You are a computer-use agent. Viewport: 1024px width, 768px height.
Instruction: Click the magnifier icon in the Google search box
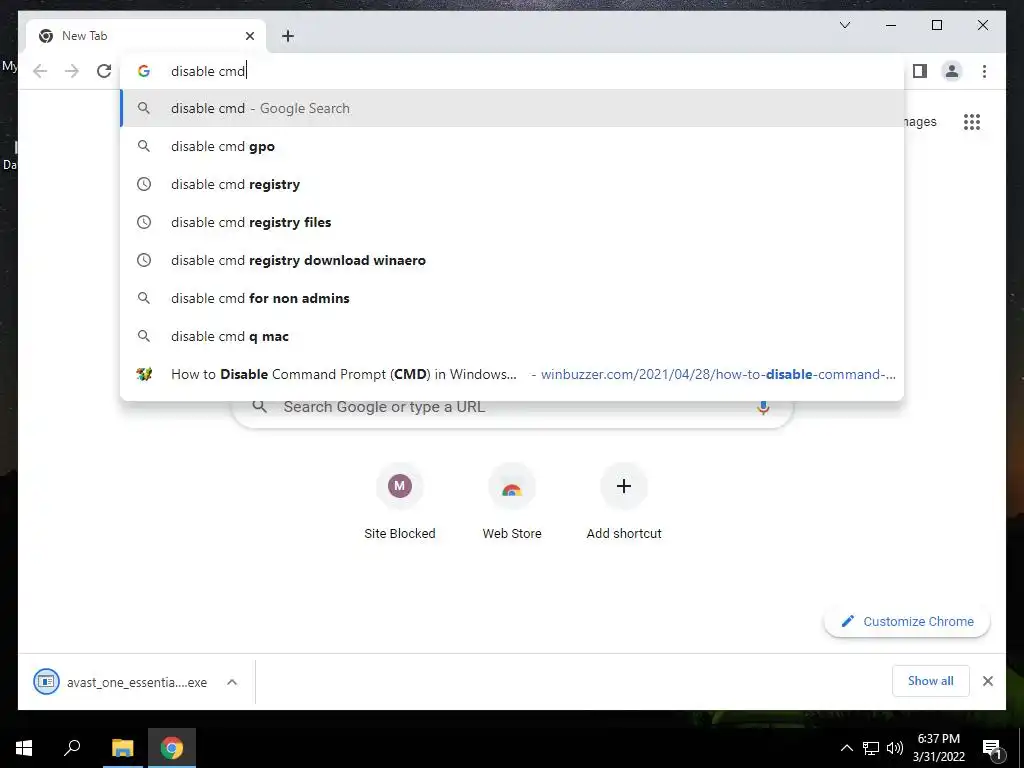tap(259, 407)
